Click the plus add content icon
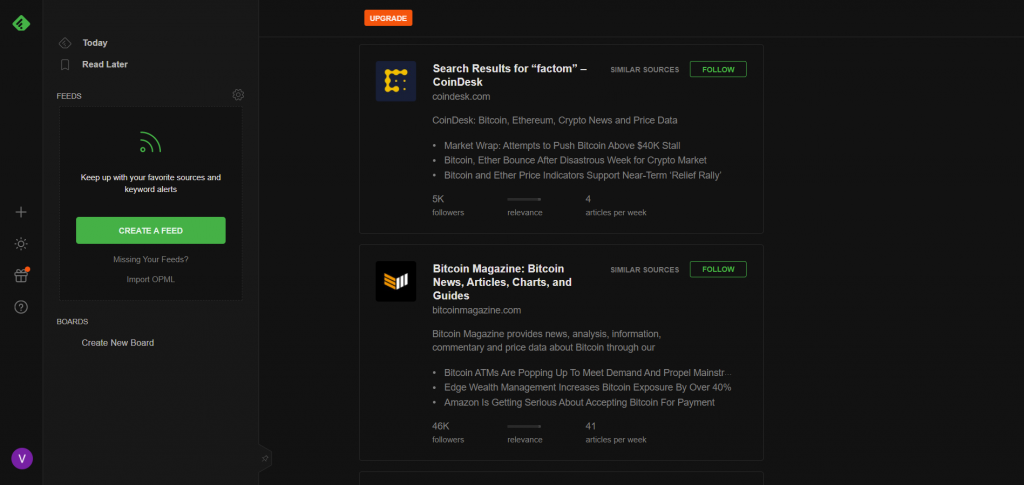This screenshot has height=485, width=1024. click(x=21, y=212)
